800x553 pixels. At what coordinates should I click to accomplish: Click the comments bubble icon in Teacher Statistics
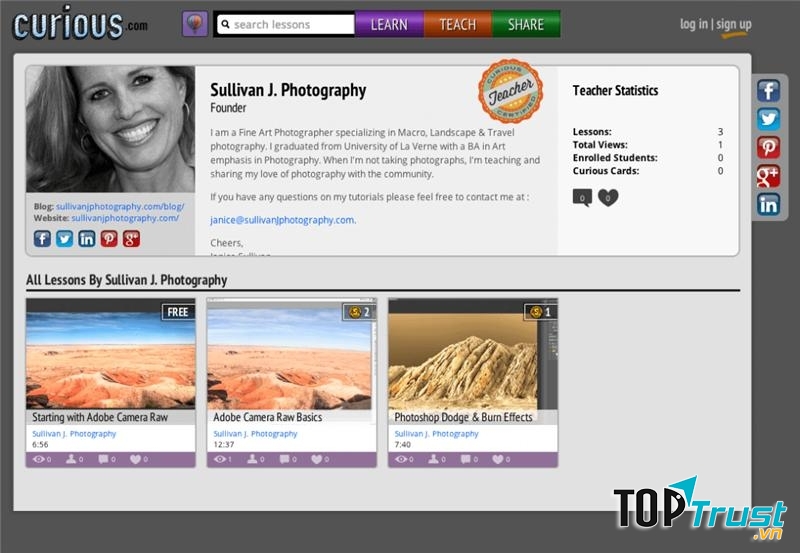(x=582, y=198)
